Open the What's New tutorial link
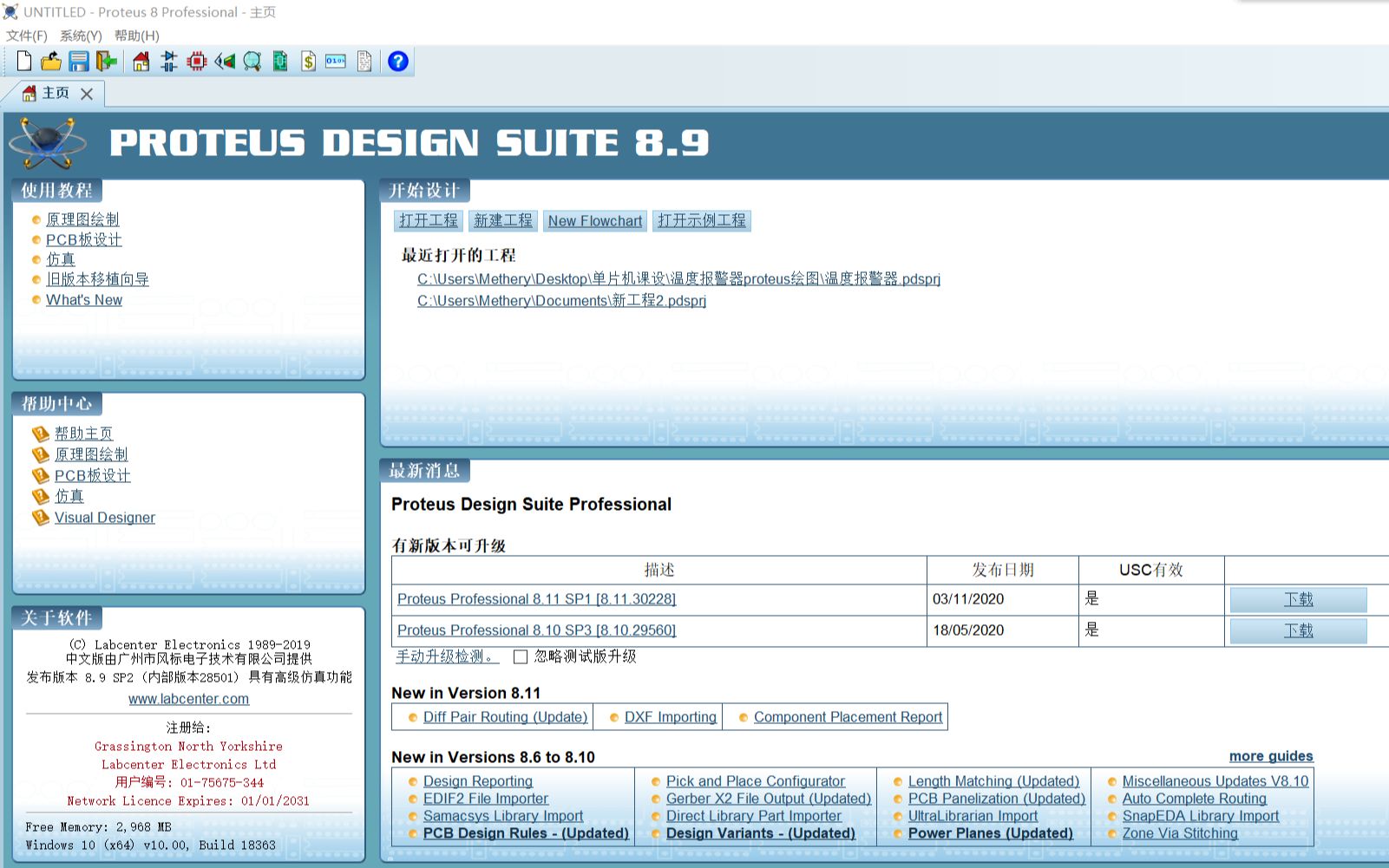Viewport: 1389px width, 868px height. click(x=84, y=300)
